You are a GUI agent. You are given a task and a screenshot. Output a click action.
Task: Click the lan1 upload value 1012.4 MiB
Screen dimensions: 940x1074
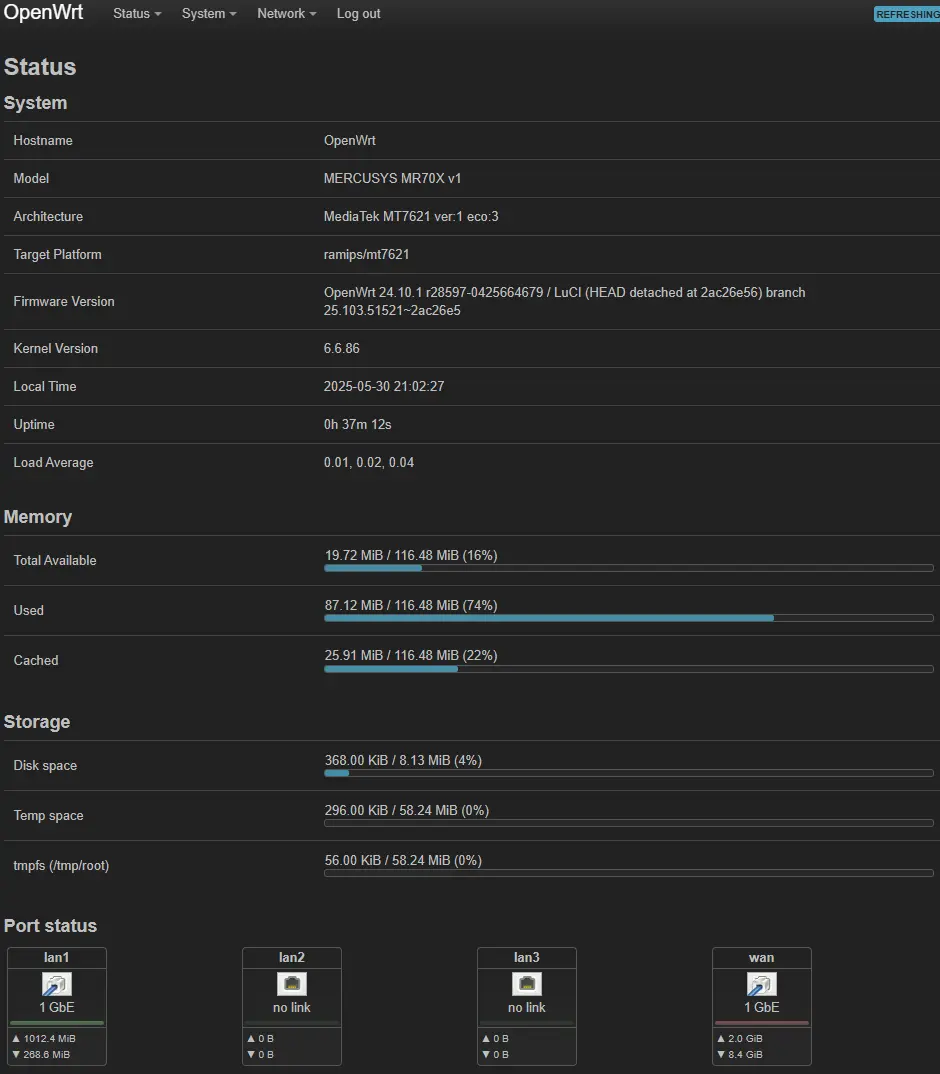49,1038
